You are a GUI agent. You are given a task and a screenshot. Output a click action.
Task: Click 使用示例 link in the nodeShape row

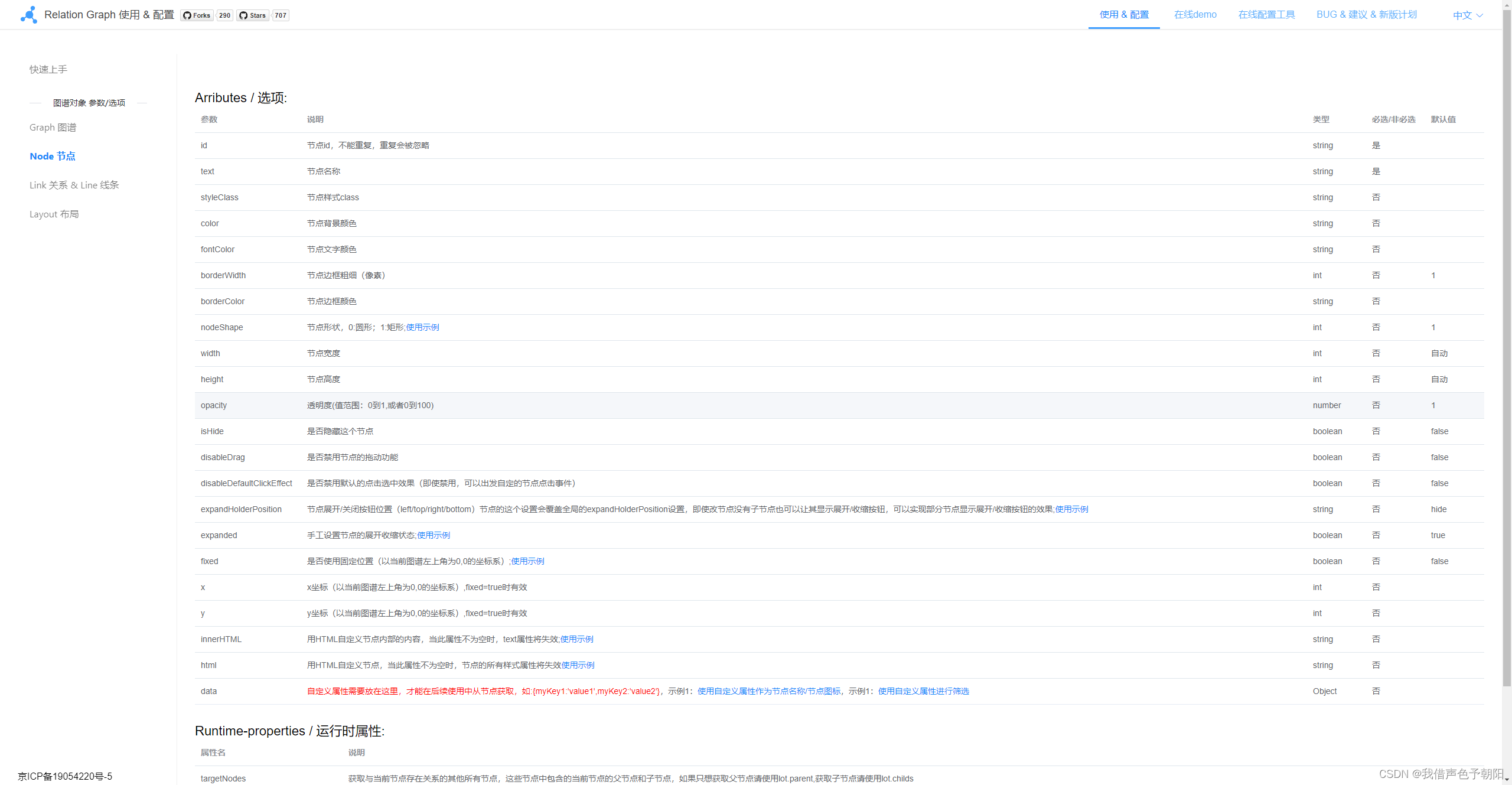421,327
